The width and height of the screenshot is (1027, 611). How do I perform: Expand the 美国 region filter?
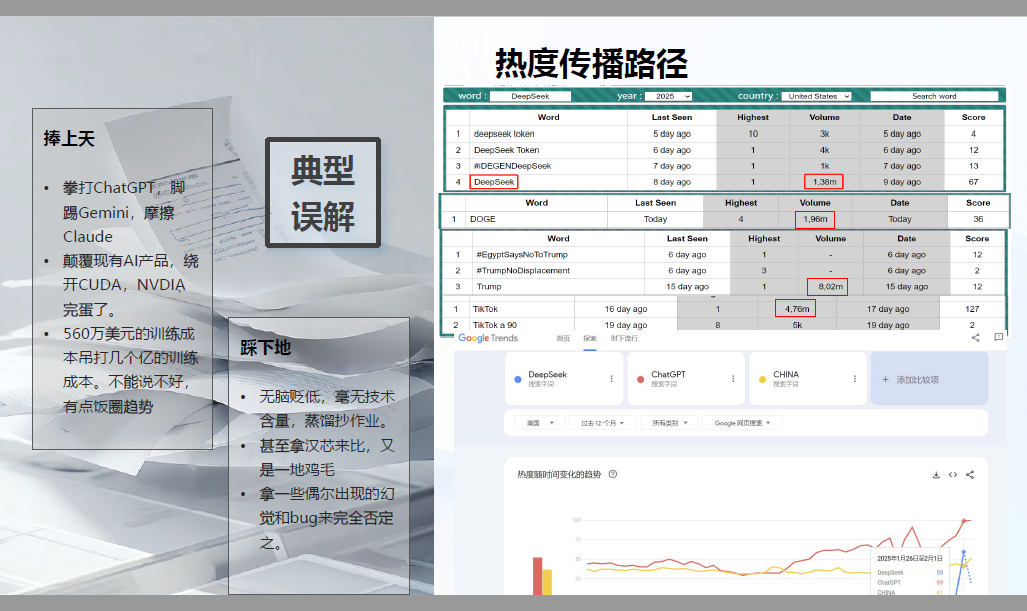540,423
